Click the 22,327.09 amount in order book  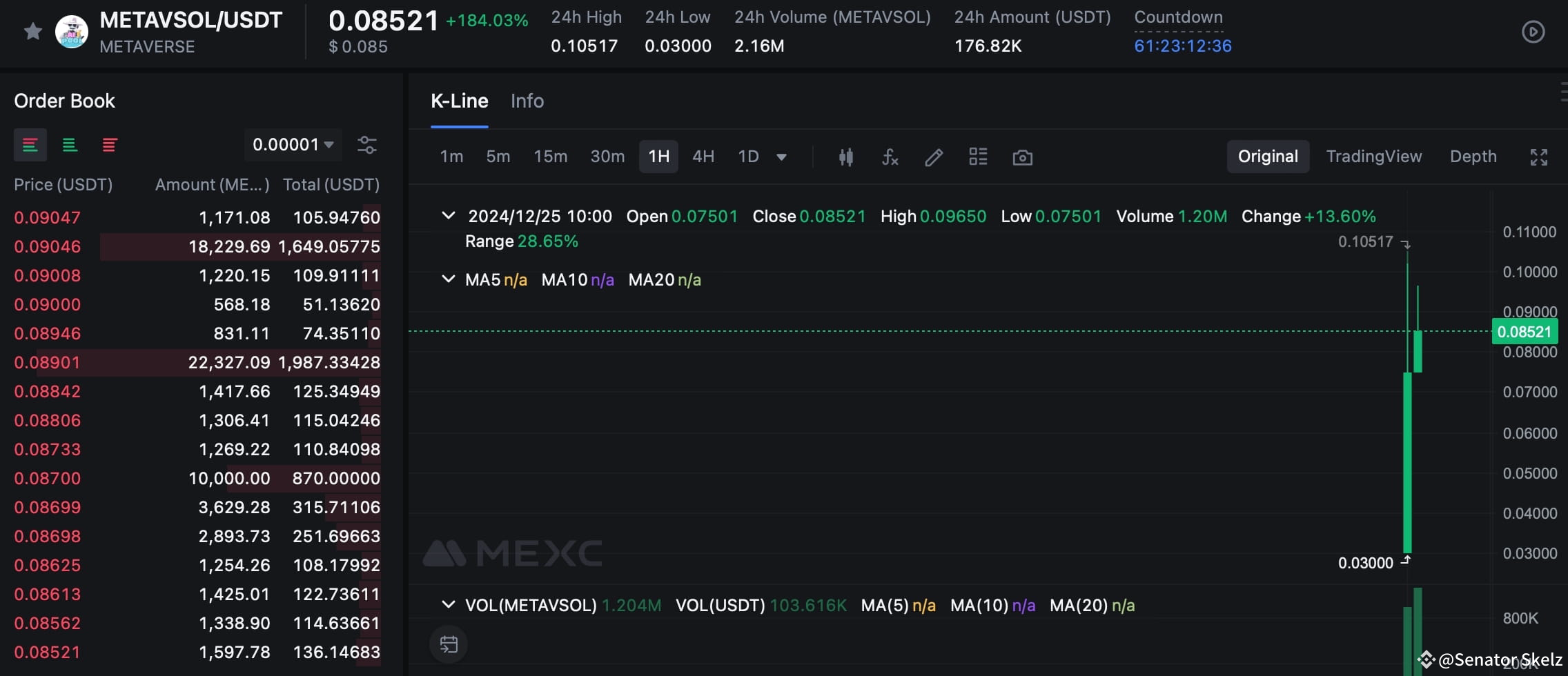pos(229,362)
